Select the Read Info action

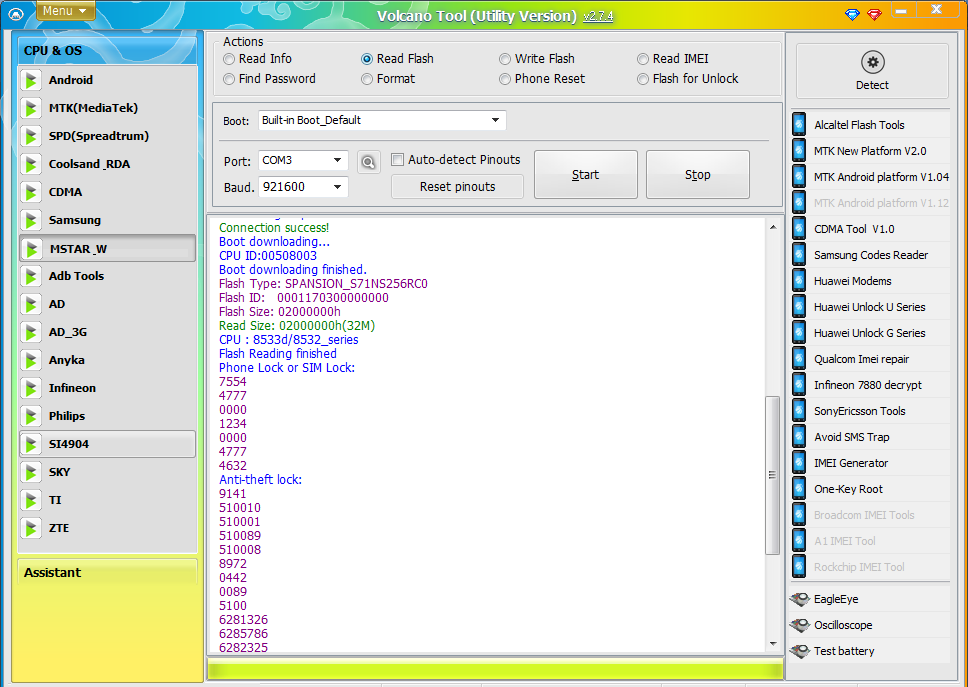(257, 59)
